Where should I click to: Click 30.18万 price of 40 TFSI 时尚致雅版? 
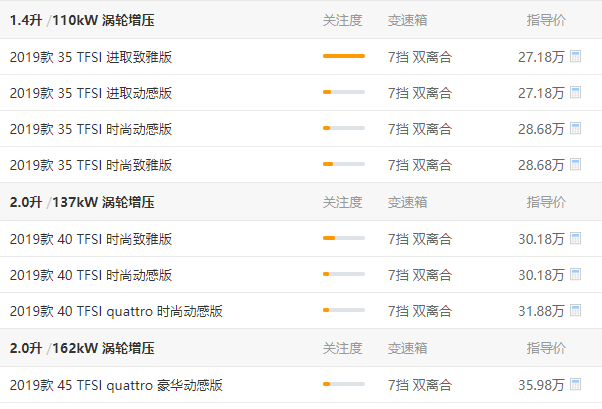pyautogui.click(x=541, y=239)
